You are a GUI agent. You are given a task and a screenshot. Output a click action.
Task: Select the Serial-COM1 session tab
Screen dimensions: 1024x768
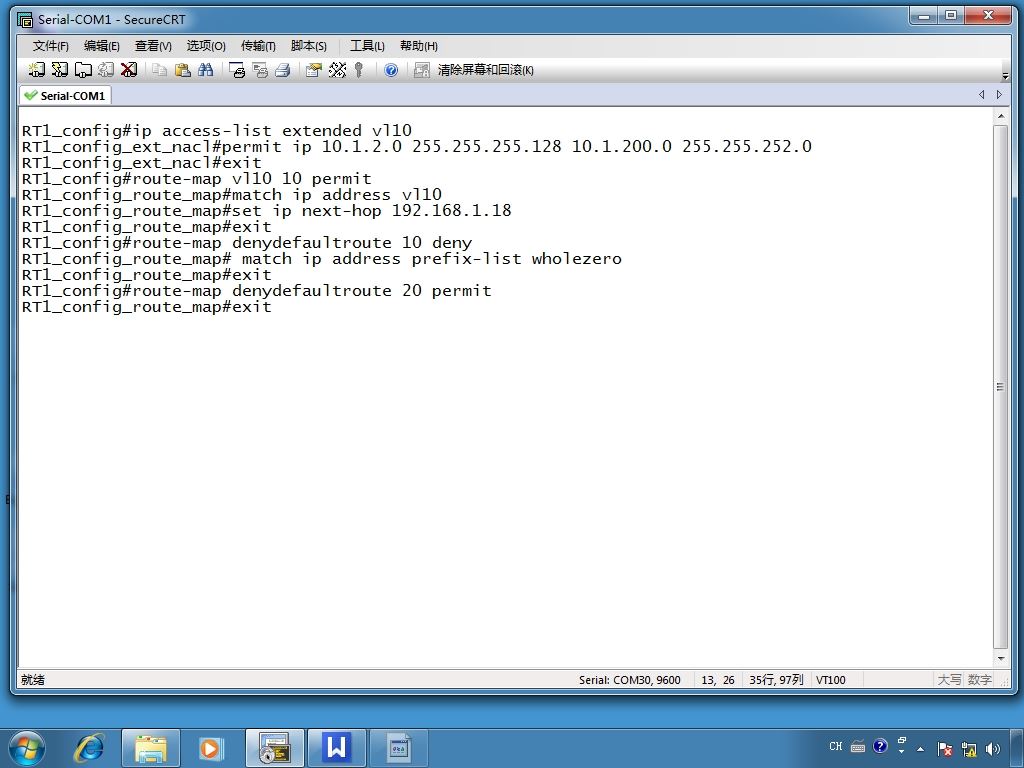click(x=65, y=95)
